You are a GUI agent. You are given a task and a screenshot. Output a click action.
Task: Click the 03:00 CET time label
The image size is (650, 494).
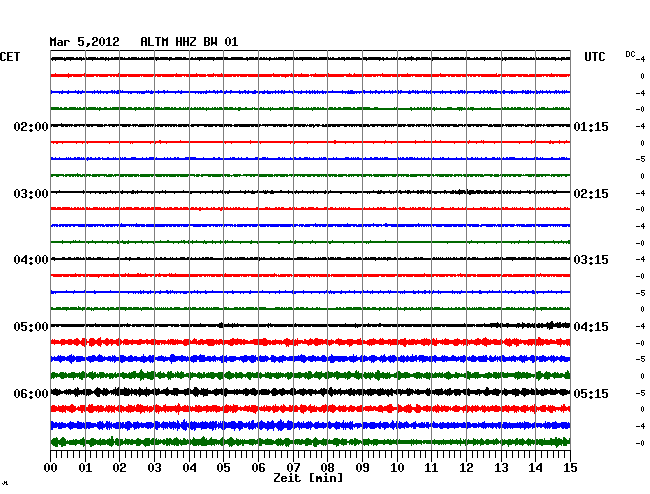pyautogui.click(x=31, y=194)
